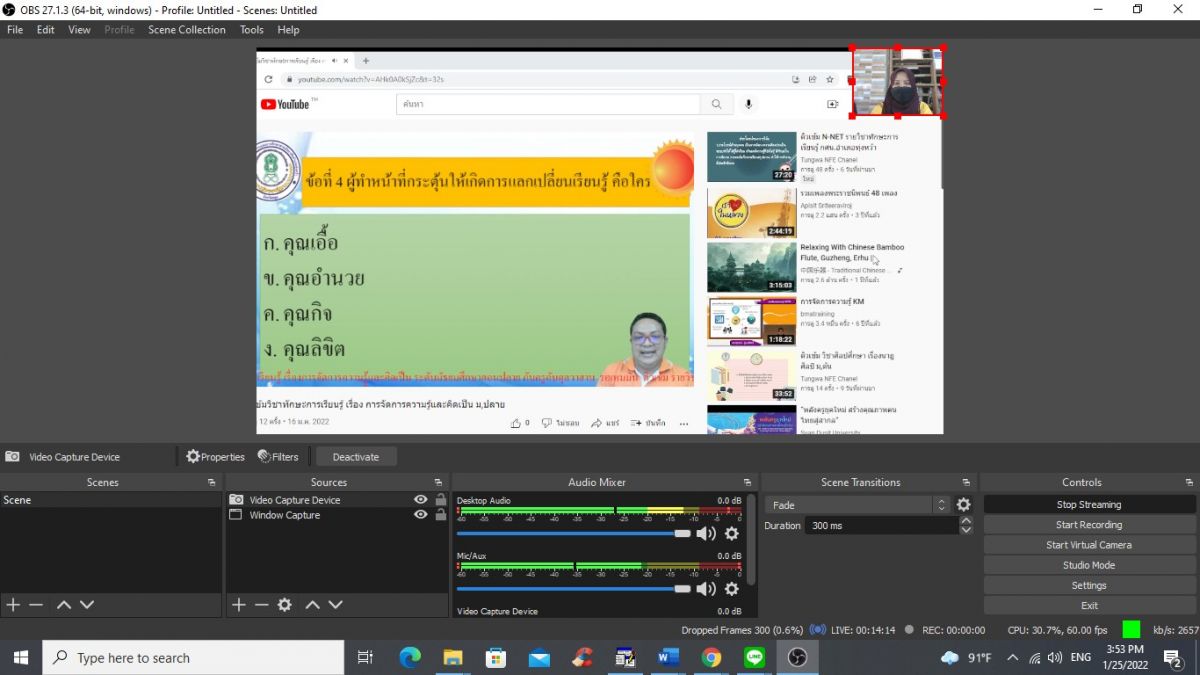This screenshot has height=675, width=1200.
Task: Remove the selected scene with minus icon
Action: point(36,605)
